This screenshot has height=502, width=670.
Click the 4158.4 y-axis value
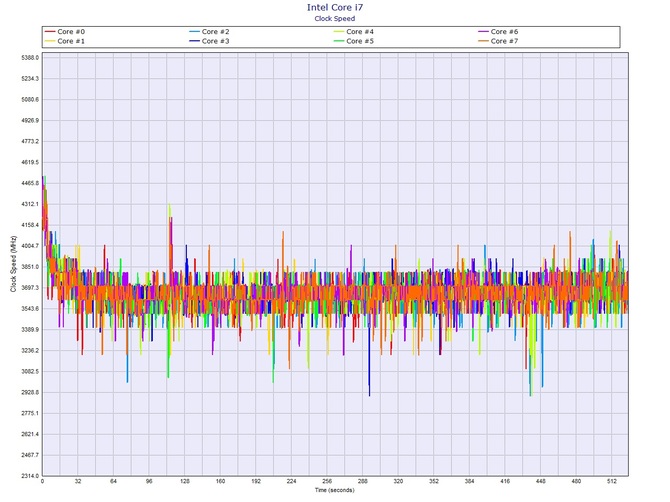pyautogui.click(x=30, y=225)
